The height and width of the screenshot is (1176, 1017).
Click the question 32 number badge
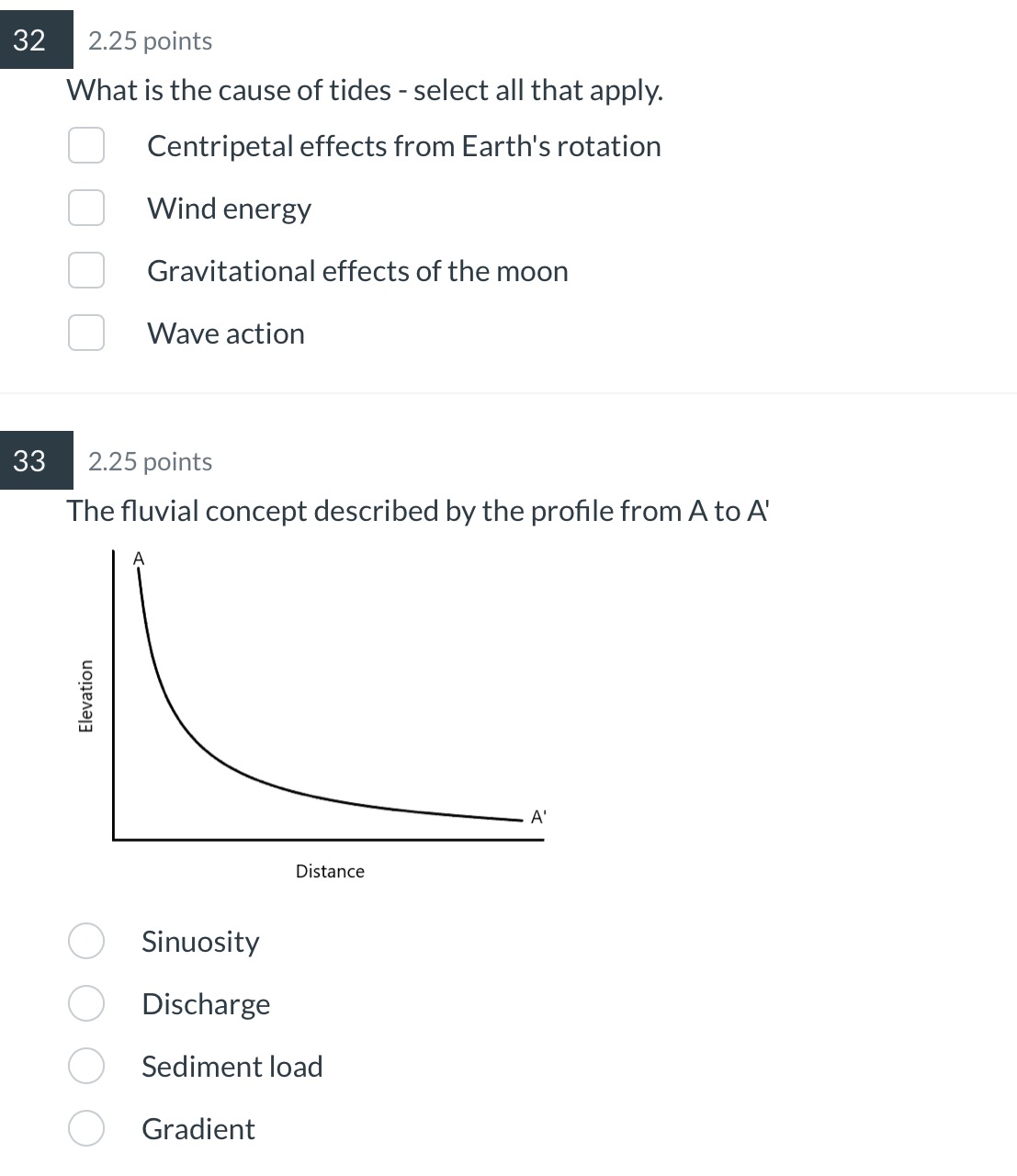tap(31, 40)
